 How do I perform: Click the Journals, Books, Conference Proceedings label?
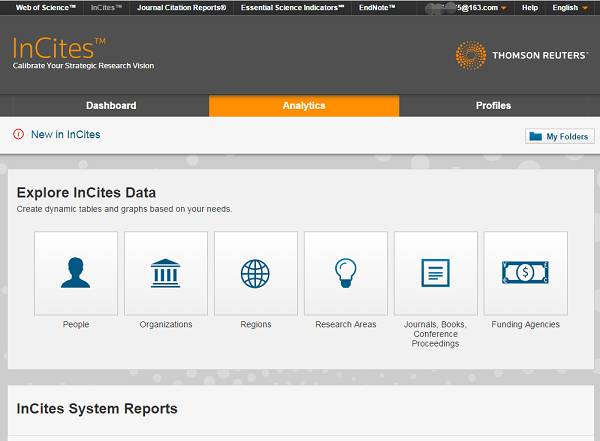(x=435, y=334)
